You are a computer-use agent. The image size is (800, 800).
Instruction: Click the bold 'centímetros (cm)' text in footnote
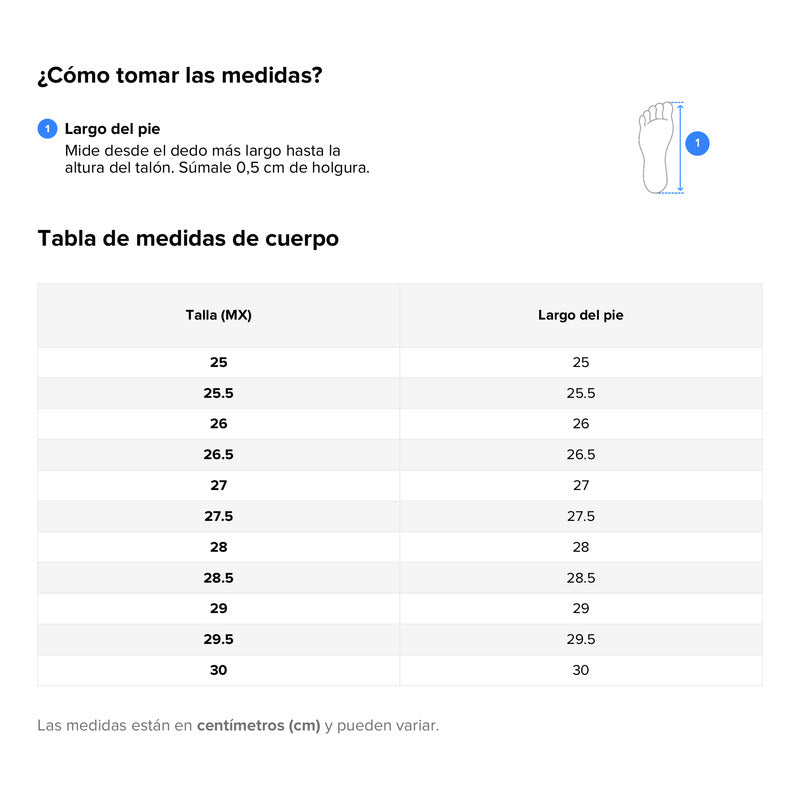[258, 725]
